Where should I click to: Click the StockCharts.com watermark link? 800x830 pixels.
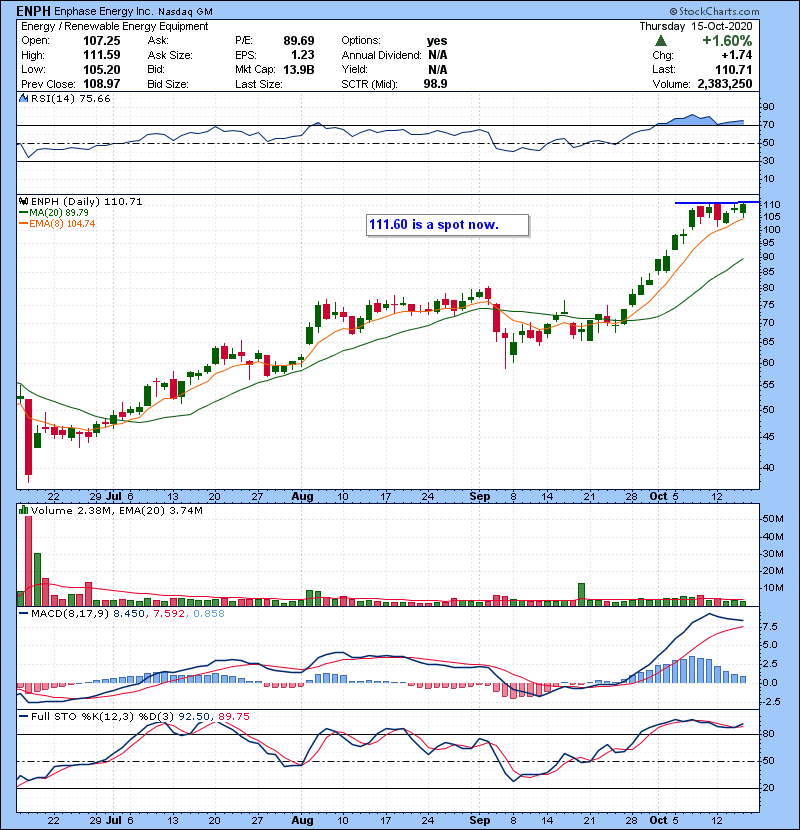[714, 11]
